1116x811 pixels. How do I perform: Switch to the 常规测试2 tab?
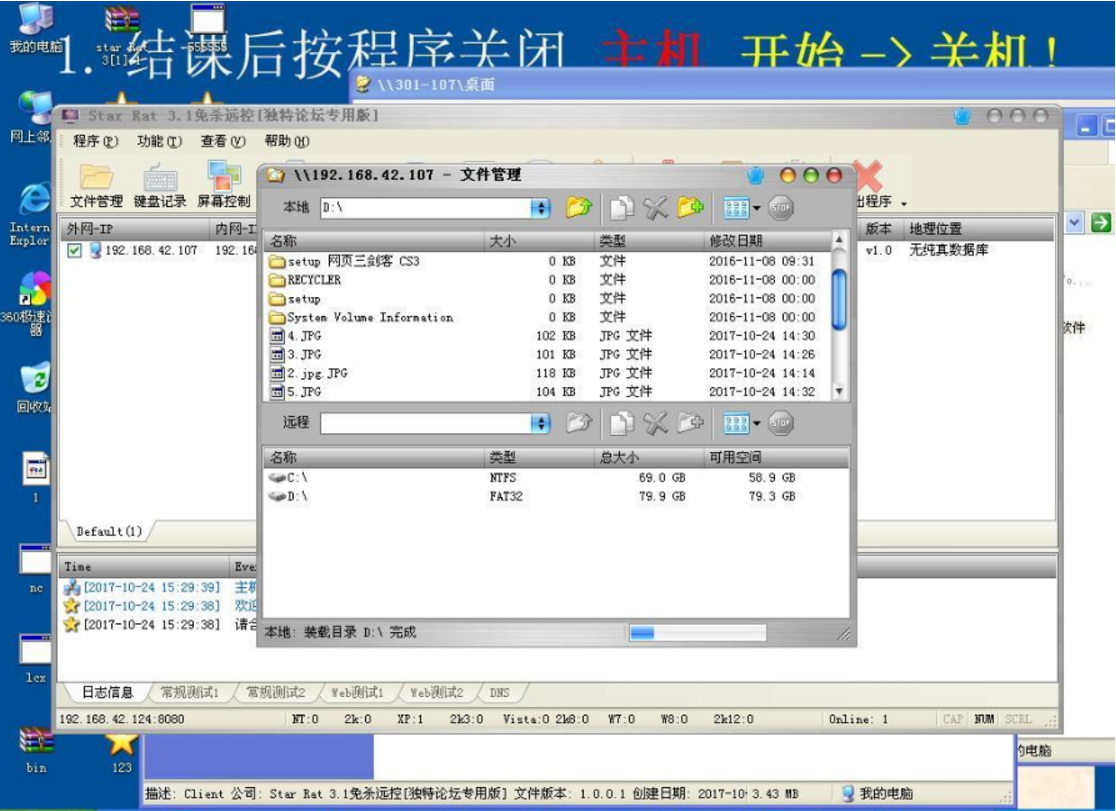click(x=275, y=692)
